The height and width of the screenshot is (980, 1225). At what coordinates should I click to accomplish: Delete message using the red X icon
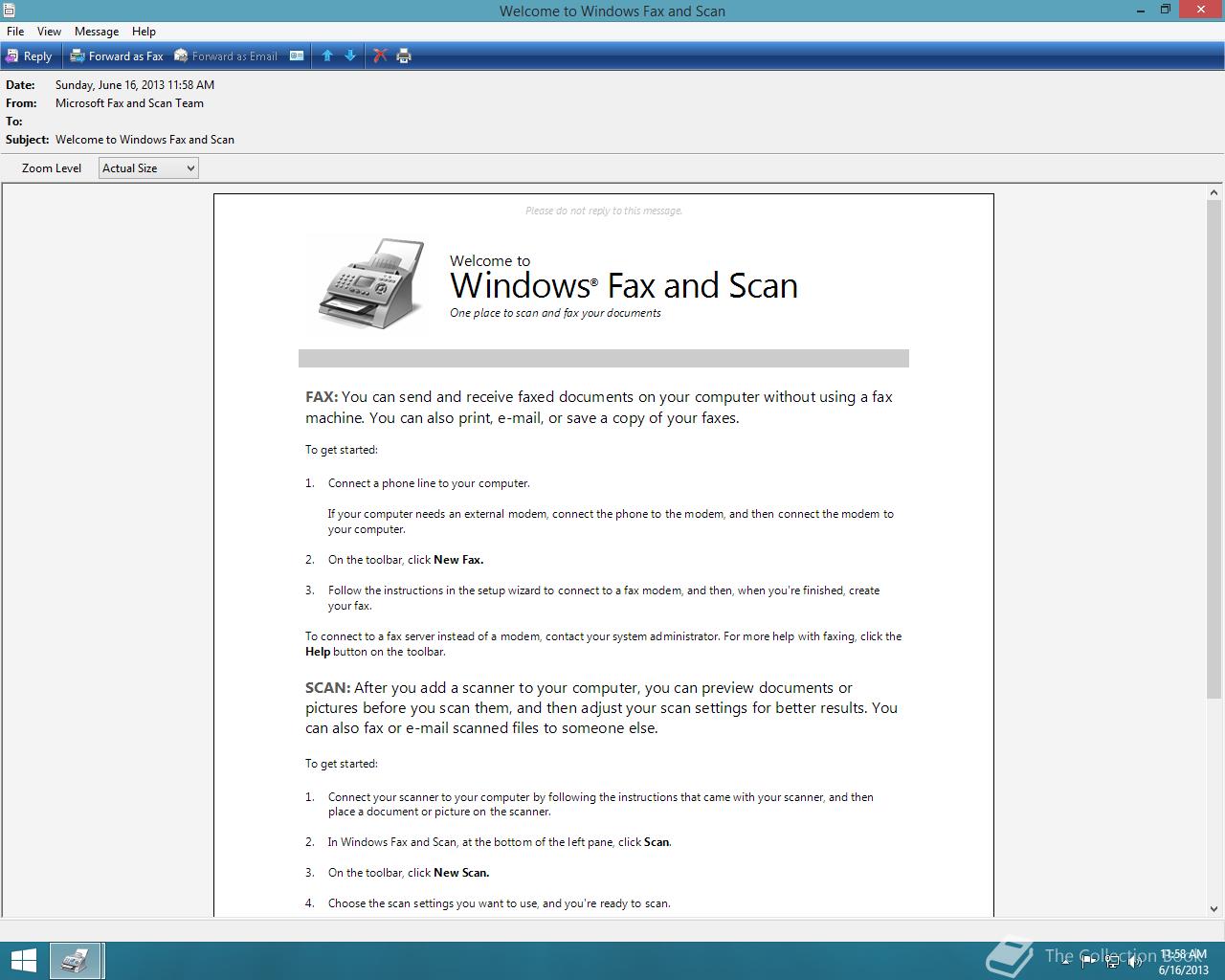tap(380, 56)
